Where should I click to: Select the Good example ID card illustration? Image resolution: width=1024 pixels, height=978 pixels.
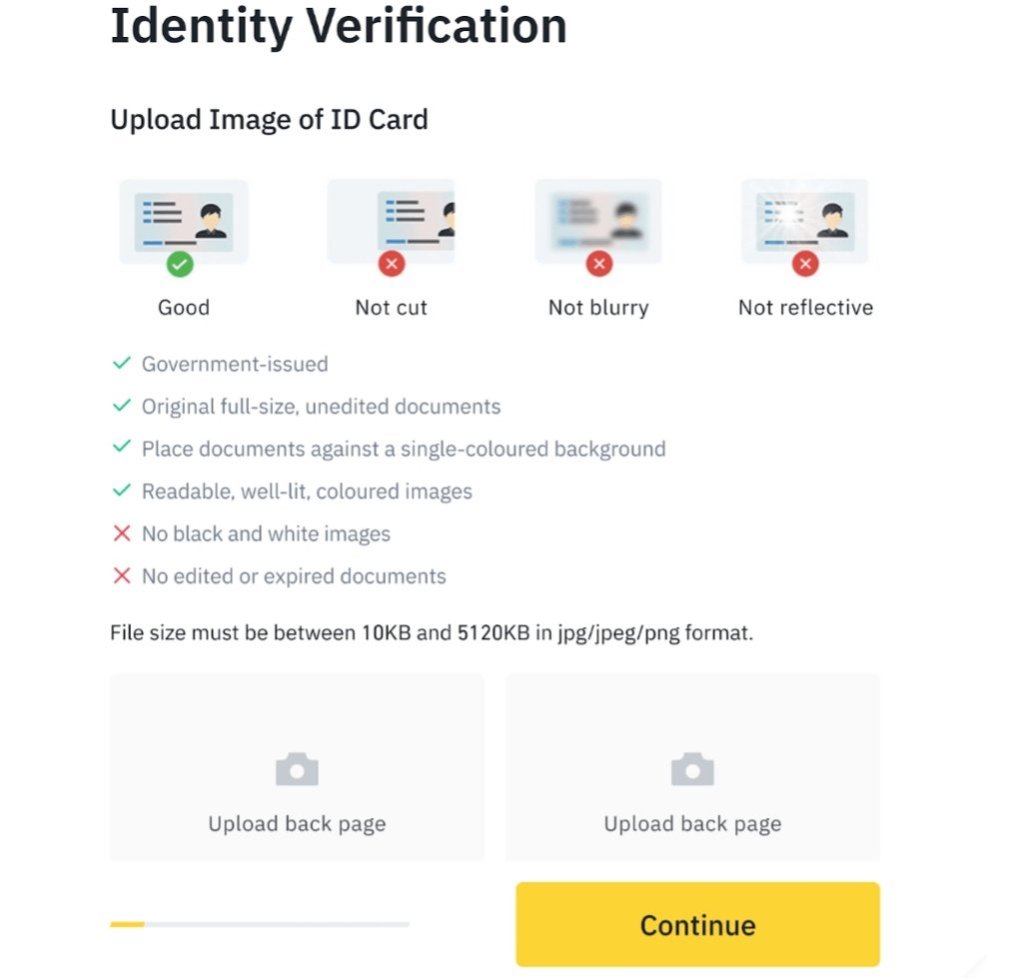[x=183, y=221]
